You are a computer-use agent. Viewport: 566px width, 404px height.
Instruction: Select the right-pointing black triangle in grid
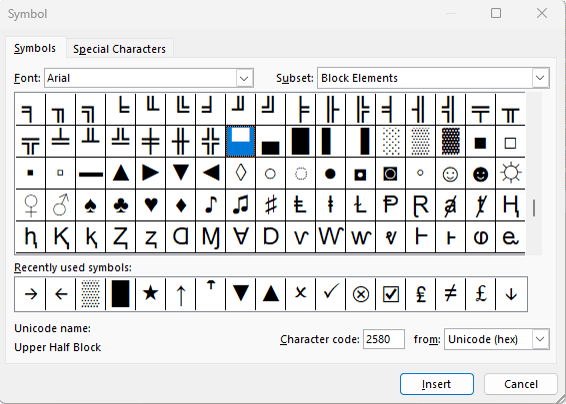click(151, 173)
